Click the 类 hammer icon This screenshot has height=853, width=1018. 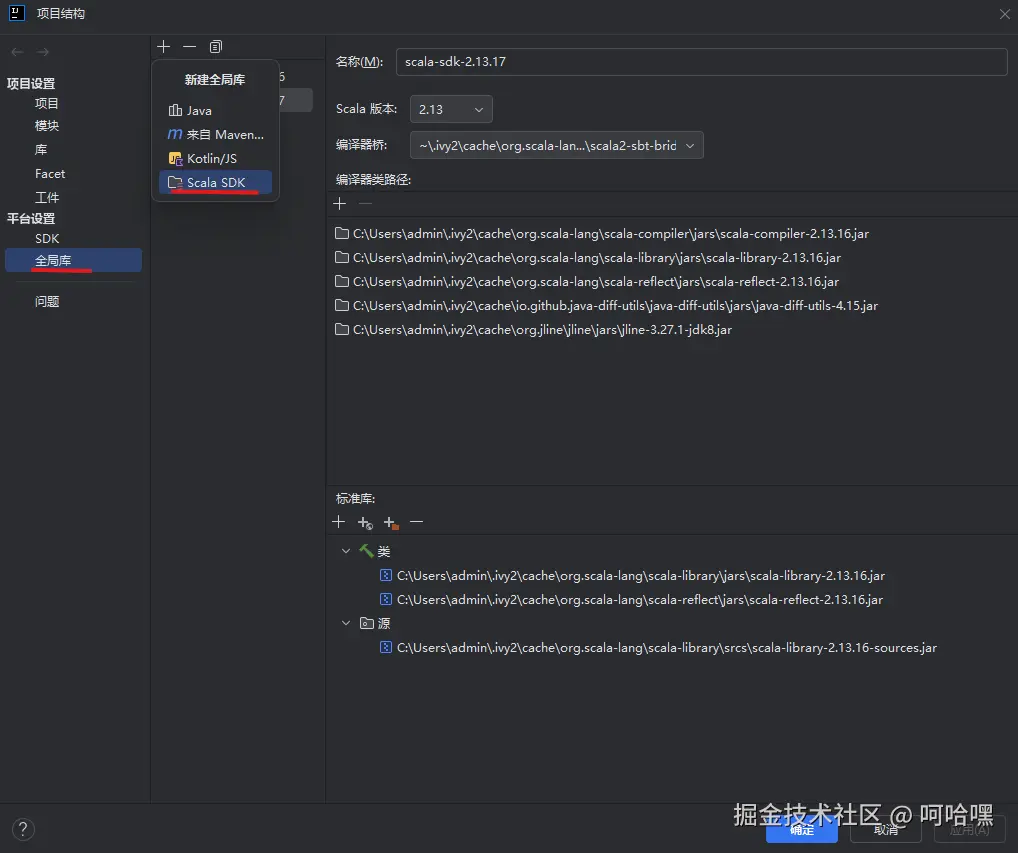pos(366,551)
